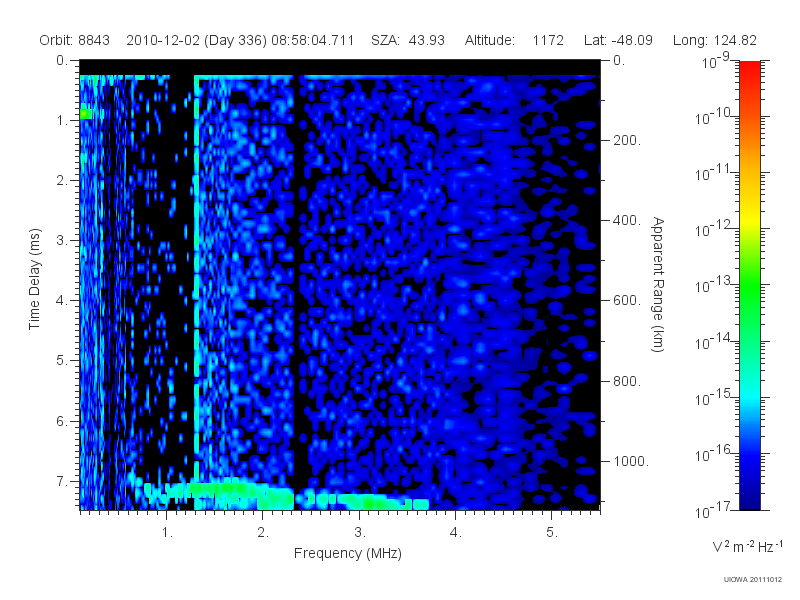Click the 'V2 m-2 Hz-1' units label
This screenshot has width=800, height=600.
(747, 546)
